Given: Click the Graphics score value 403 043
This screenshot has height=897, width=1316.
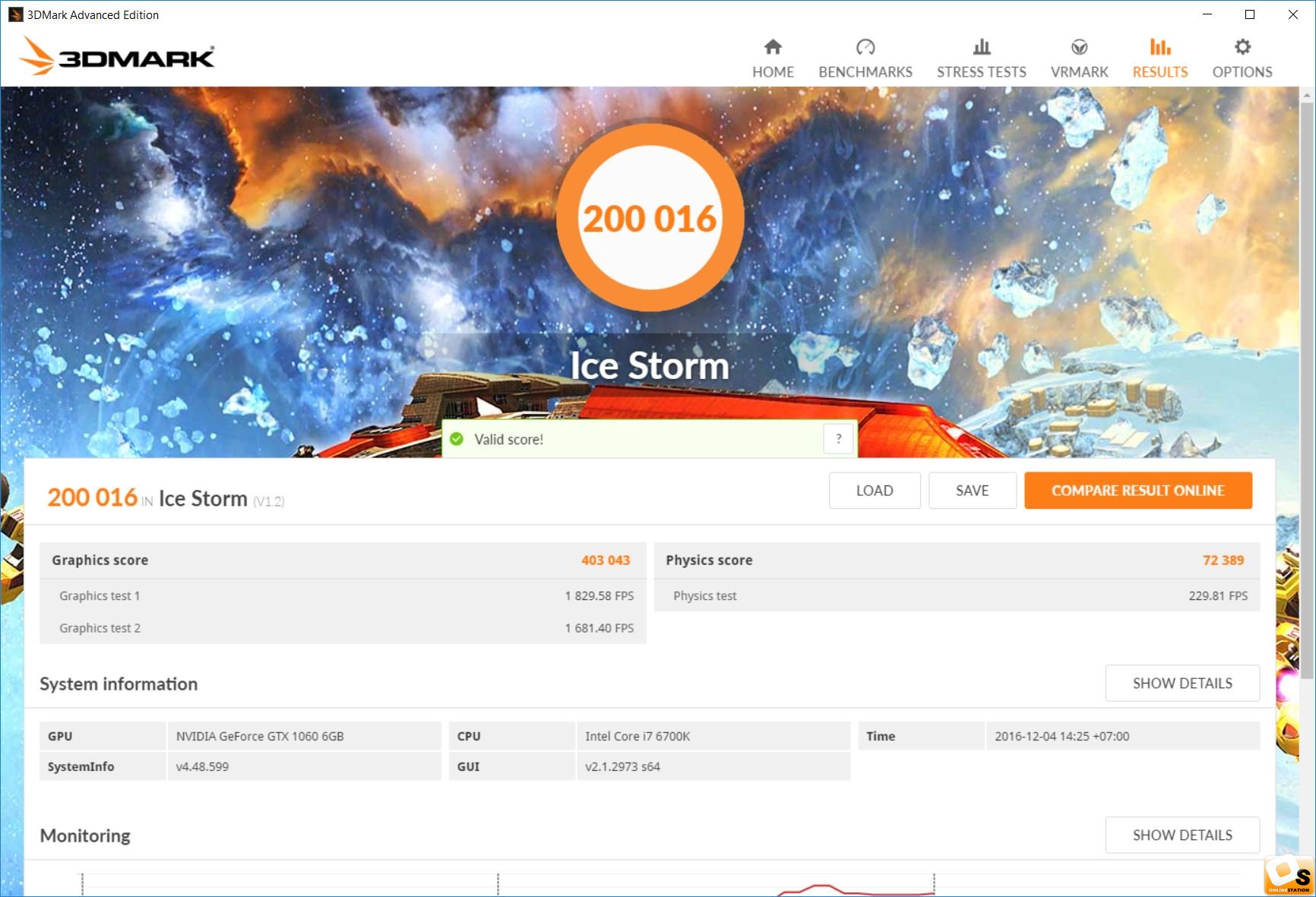Looking at the screenshot, I should coord(606,560).
